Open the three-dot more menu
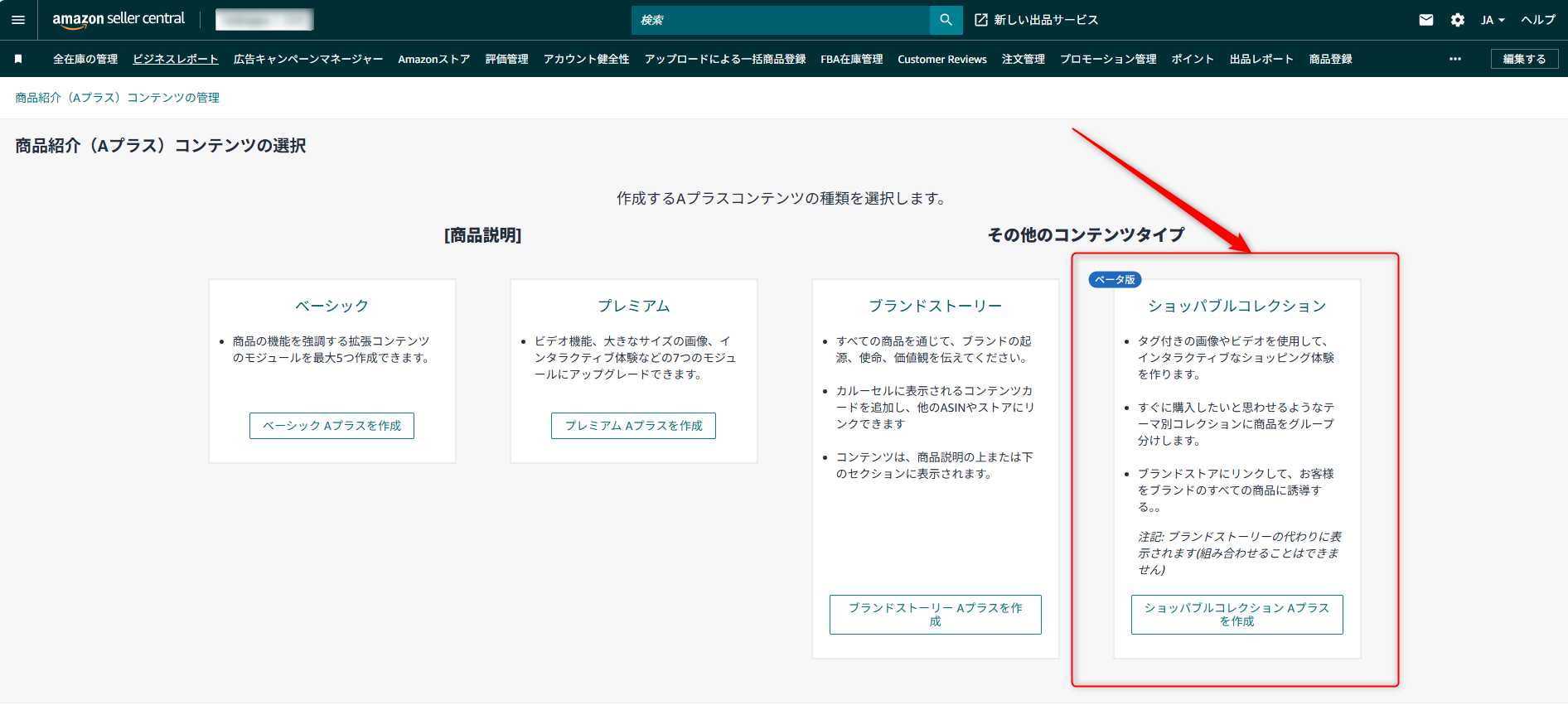This screenshot has width=1568, height=705. (x=1454, y=59)
